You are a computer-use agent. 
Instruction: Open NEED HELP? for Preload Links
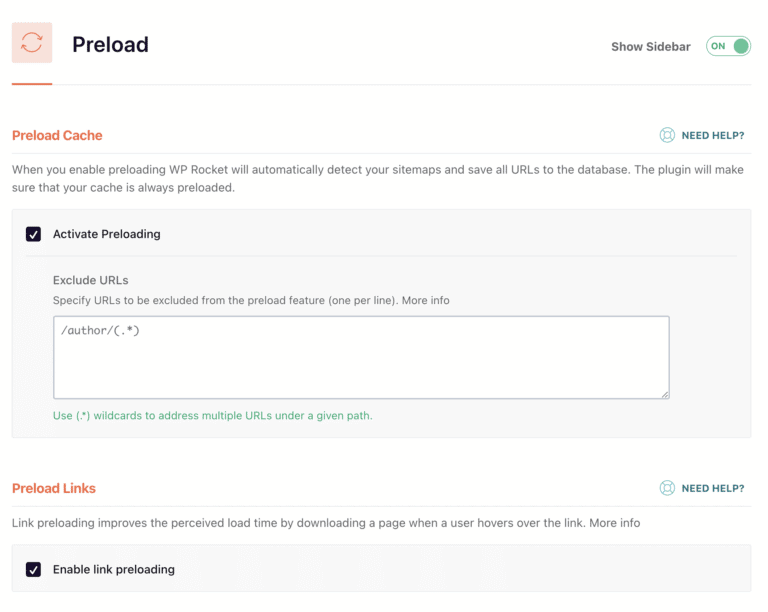pos(713,489)
